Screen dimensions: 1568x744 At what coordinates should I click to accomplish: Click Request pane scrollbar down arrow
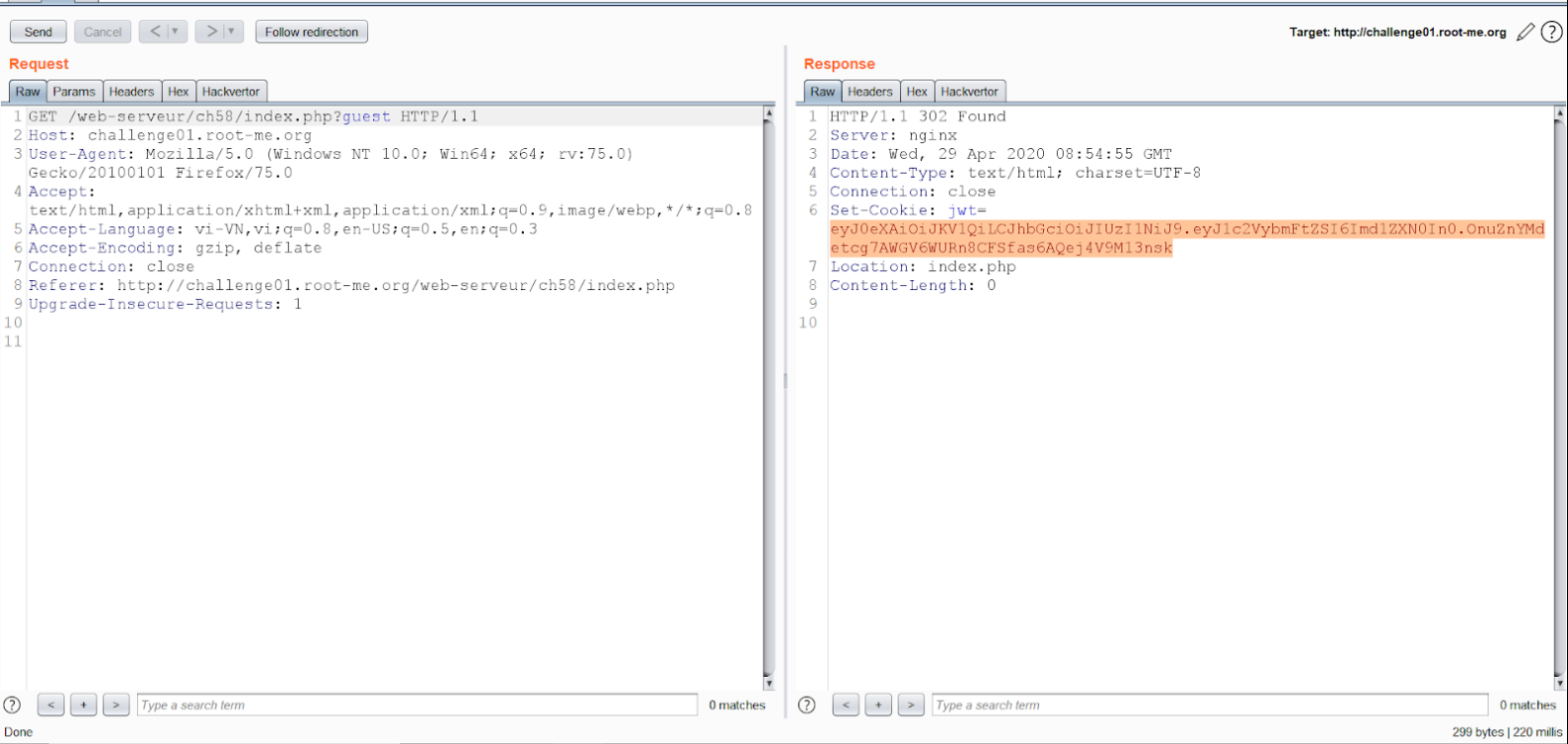[769, 683]
